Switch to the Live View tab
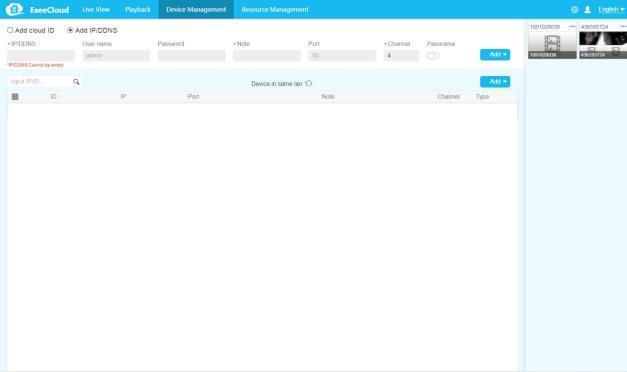The width and height of the screenshot is (627, 372). [x=96, y=10]
